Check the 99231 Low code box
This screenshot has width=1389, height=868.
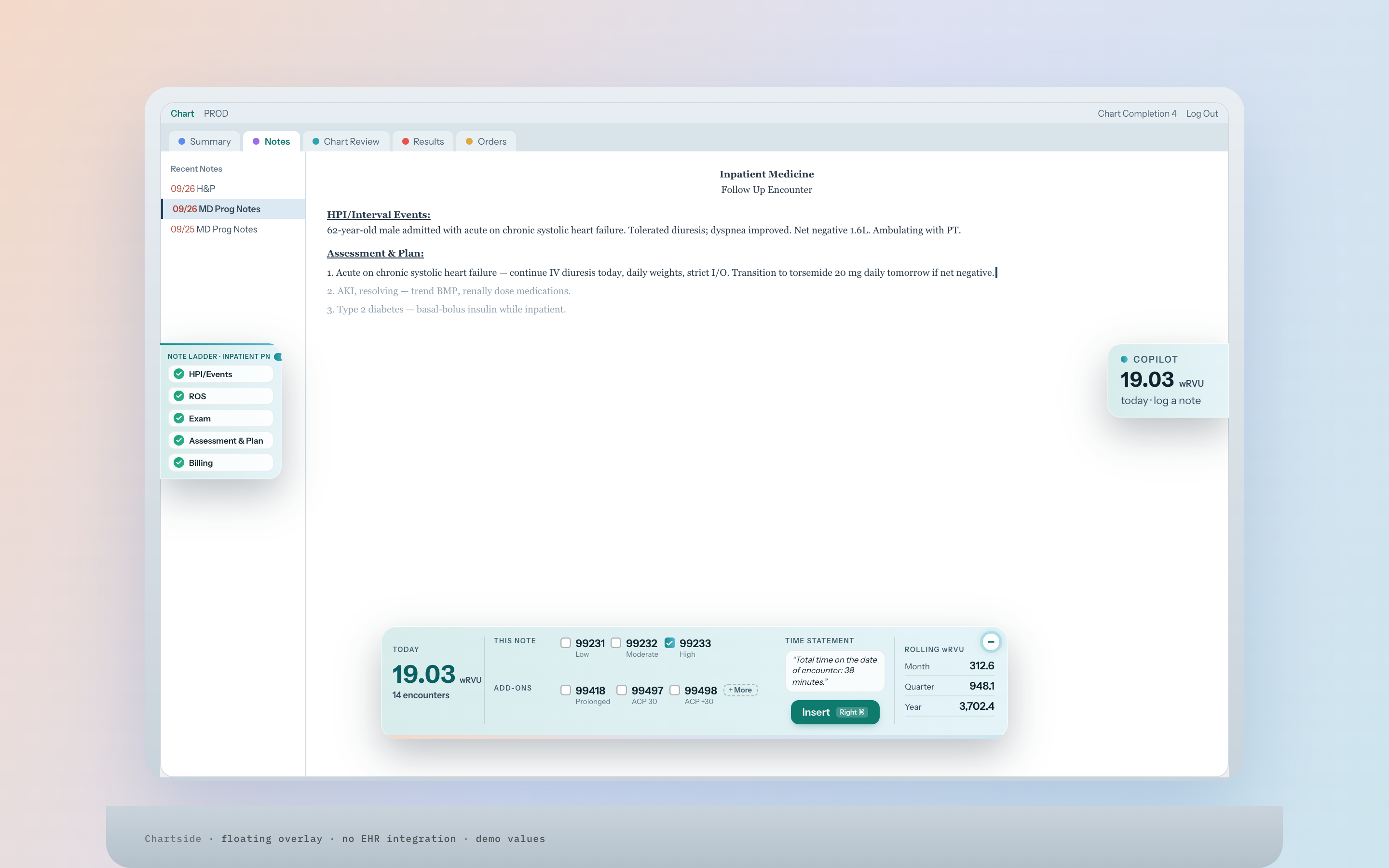coord(565,643)
